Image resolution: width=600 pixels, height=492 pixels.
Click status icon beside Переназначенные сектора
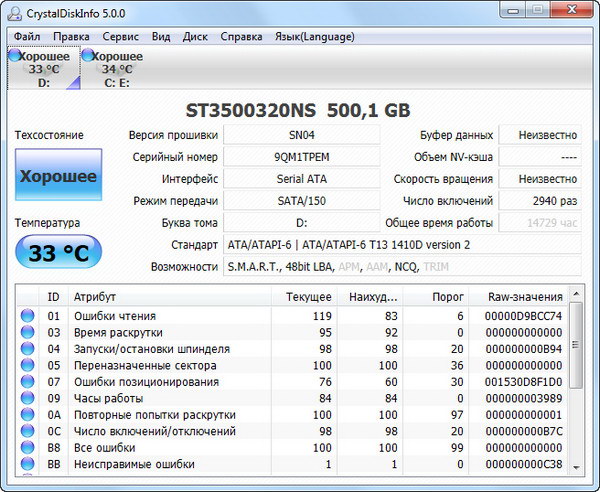click(28, 365)
